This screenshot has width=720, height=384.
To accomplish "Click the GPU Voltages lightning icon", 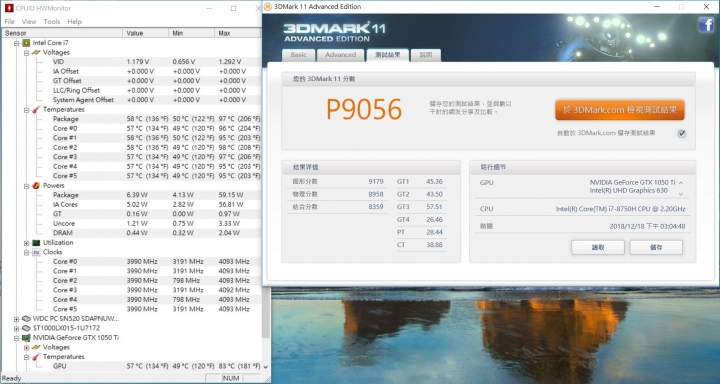I will coord(36,347).
